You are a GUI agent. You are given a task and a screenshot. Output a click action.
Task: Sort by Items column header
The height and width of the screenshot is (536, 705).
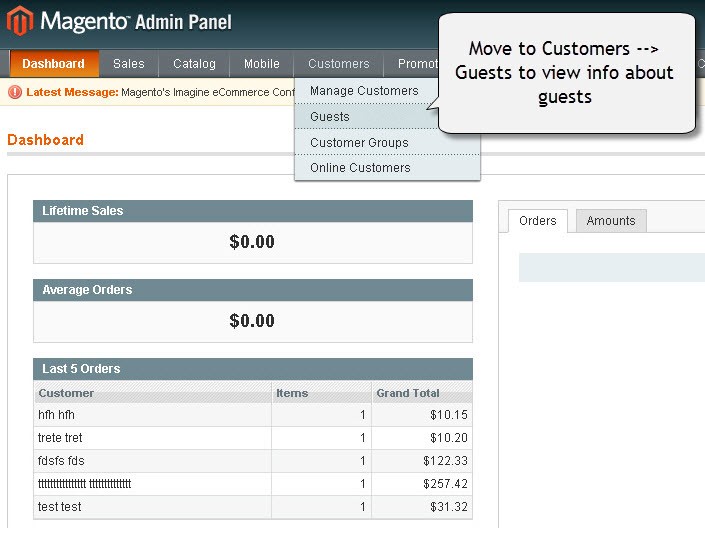321,393
